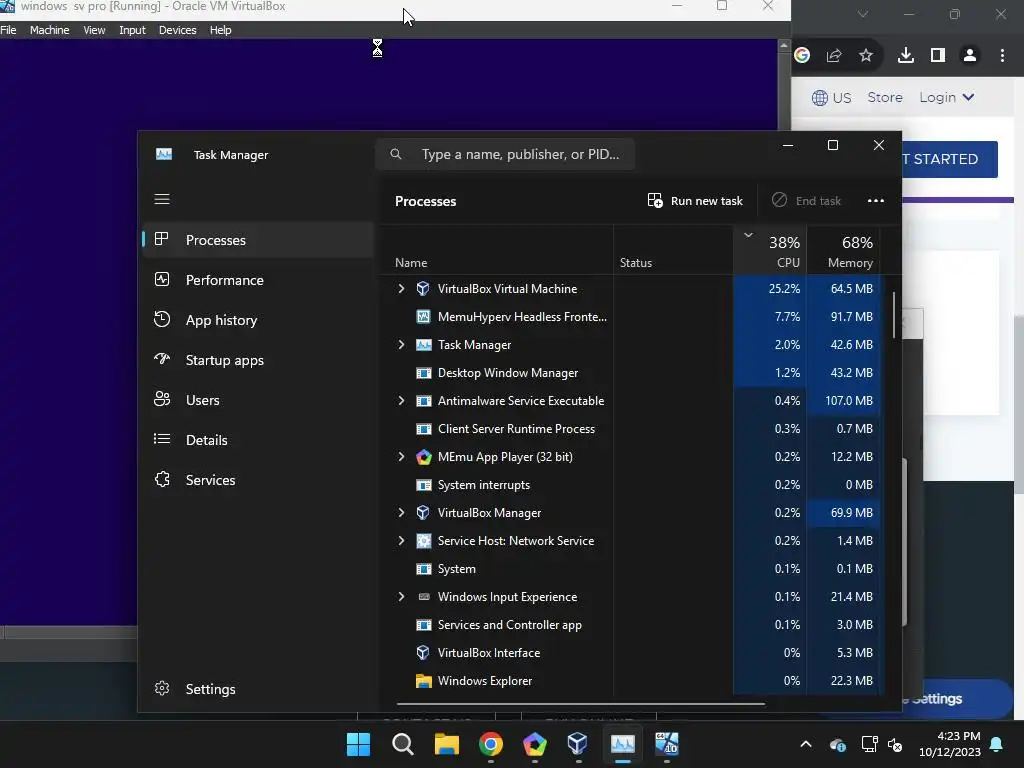Viewport: 1024px width, 768px height.
Task: Select MemuHyperv Headless Frontend process row
Action: point(630,317)
